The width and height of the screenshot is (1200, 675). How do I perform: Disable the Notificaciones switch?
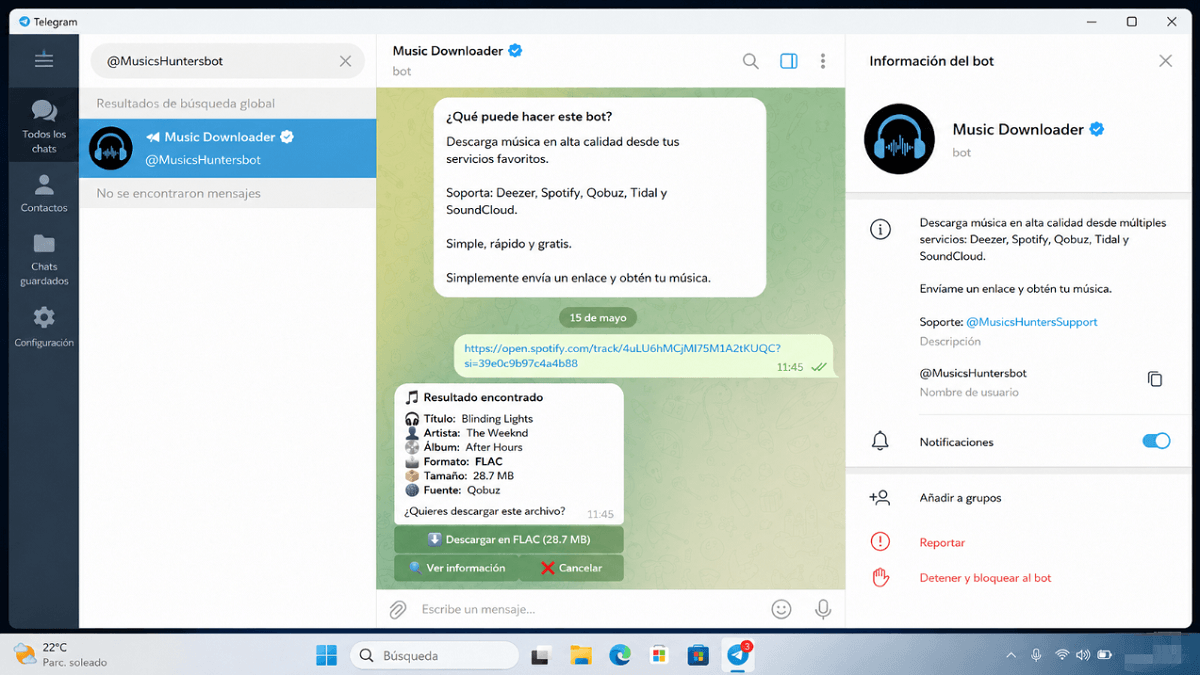tap(1156, 441)
